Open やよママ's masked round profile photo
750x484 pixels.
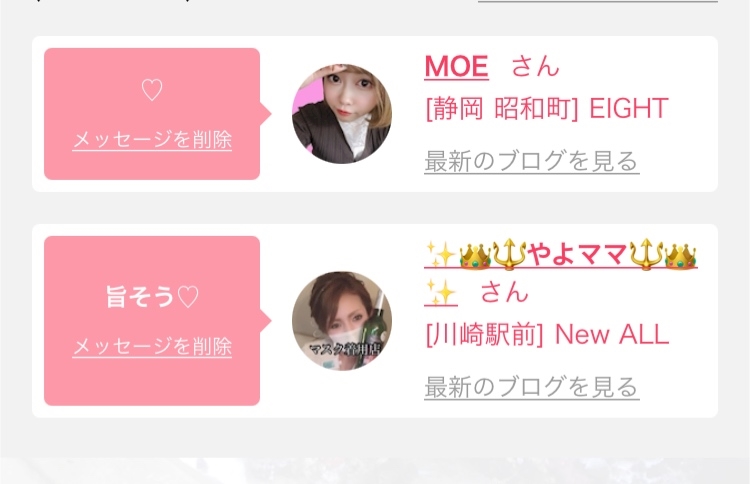pos(342,321)
